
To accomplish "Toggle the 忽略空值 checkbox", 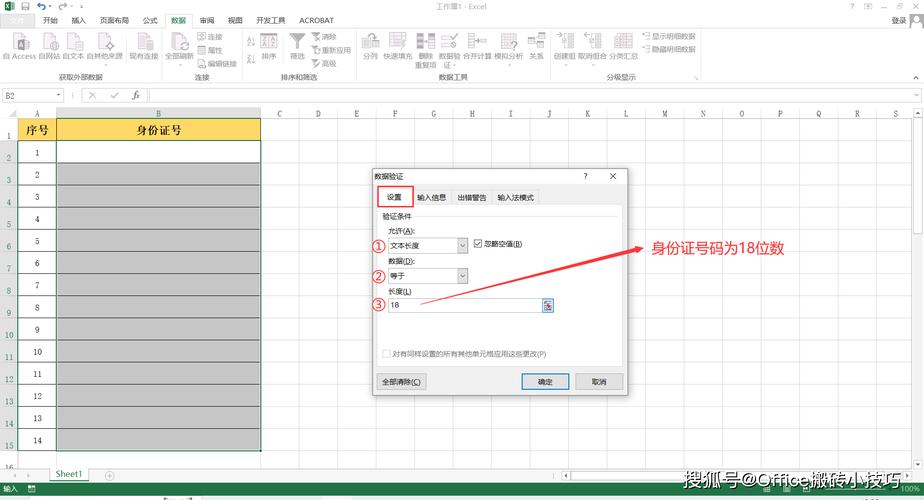I will 478,244.
